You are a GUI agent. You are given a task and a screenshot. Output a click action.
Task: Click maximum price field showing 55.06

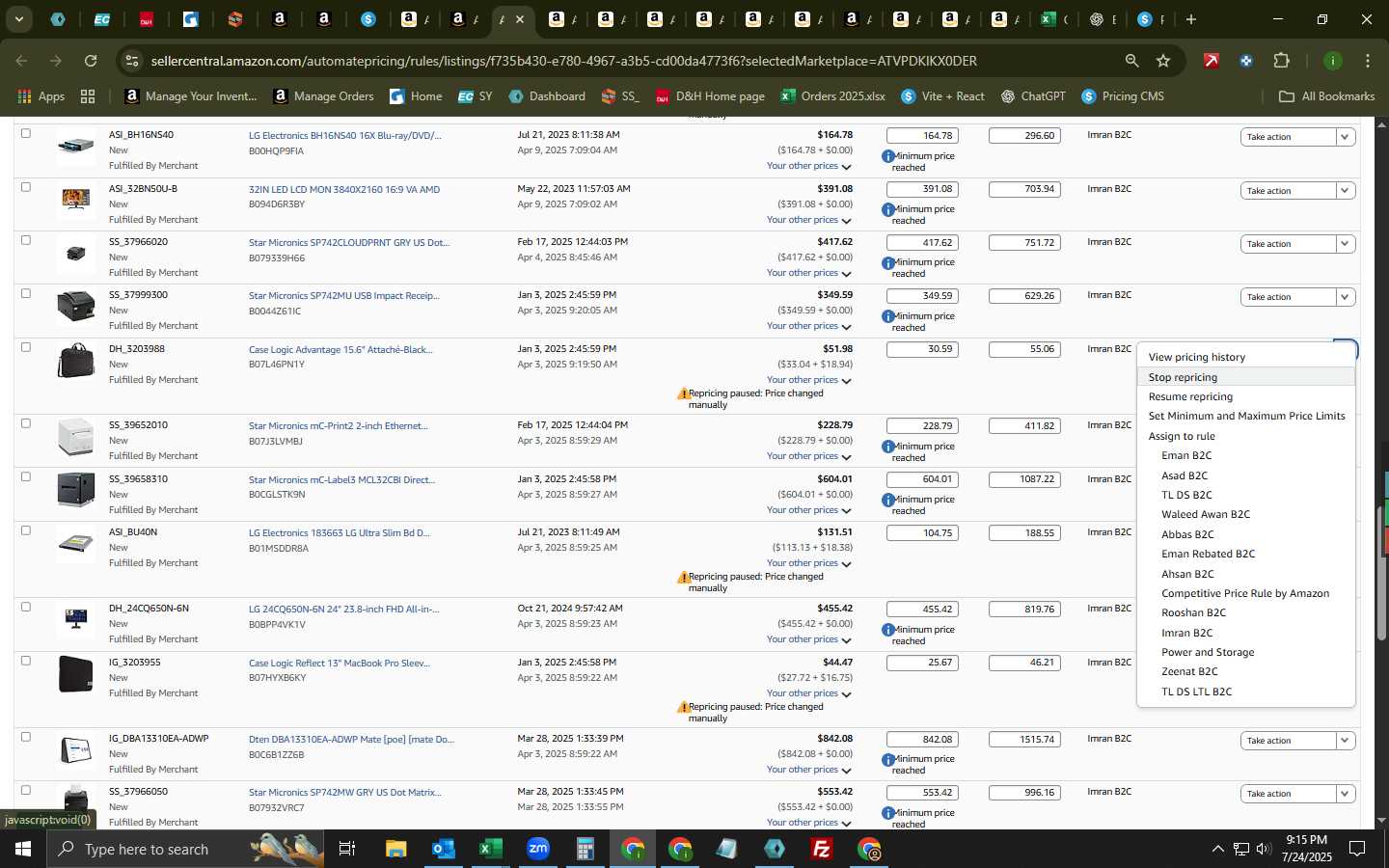[x=1024, y=349]
